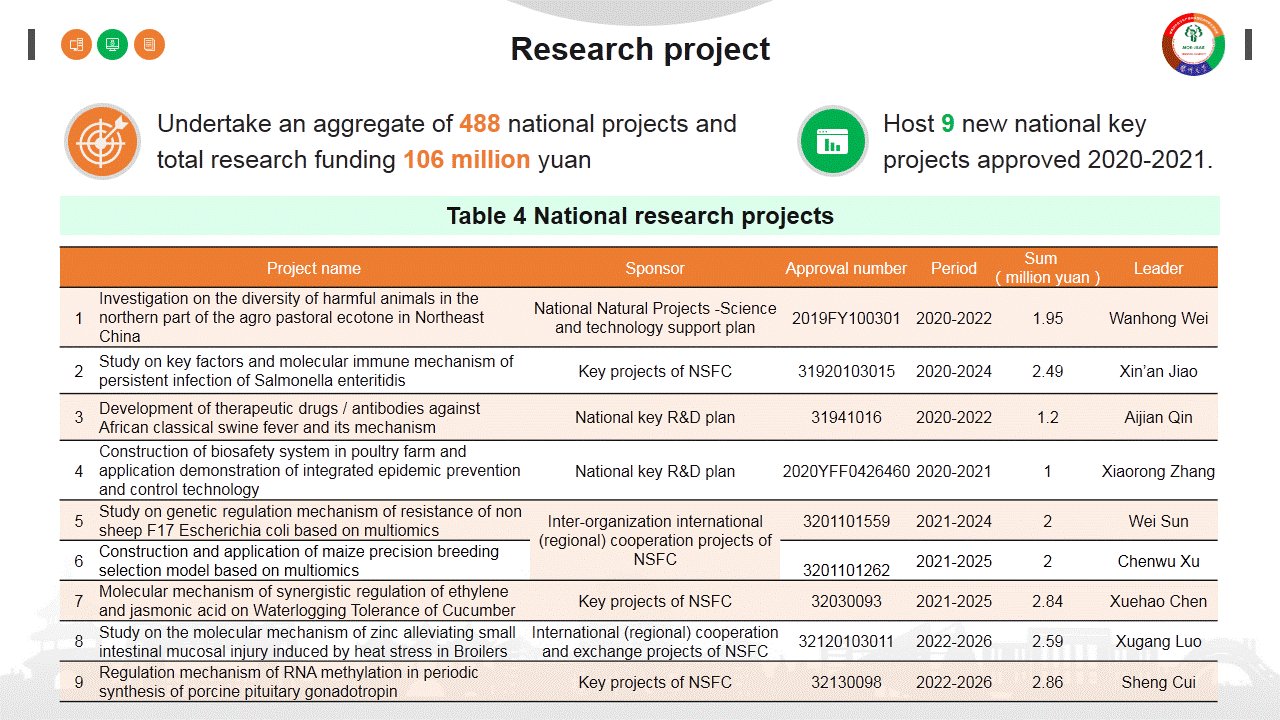1280x720 pixels.
Task: Click the green bar chart window icon
Action: pyautogui.click(x=832, y=141)
